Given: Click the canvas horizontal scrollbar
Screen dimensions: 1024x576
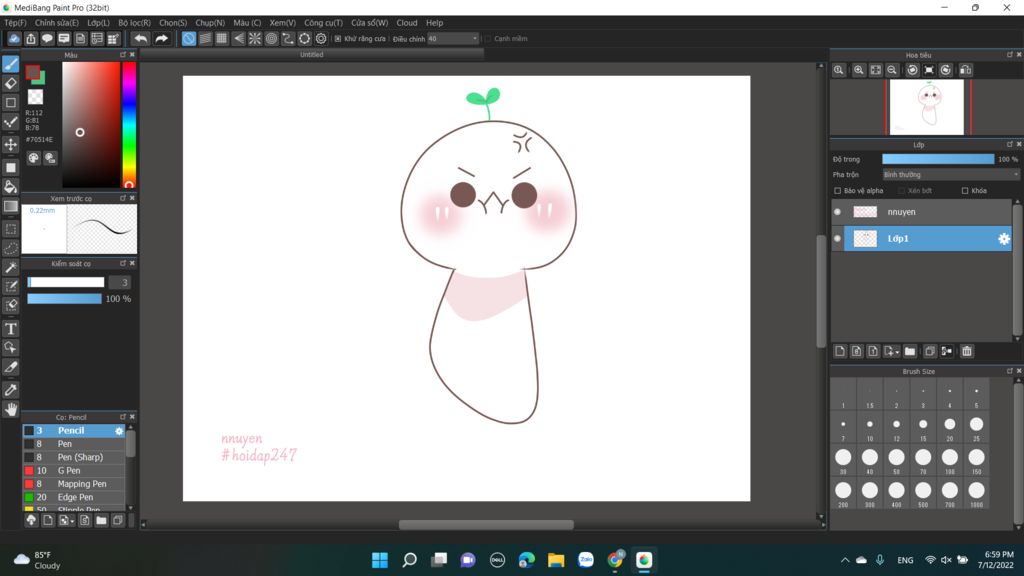Looking at the screenshot, I should (487, 524).
